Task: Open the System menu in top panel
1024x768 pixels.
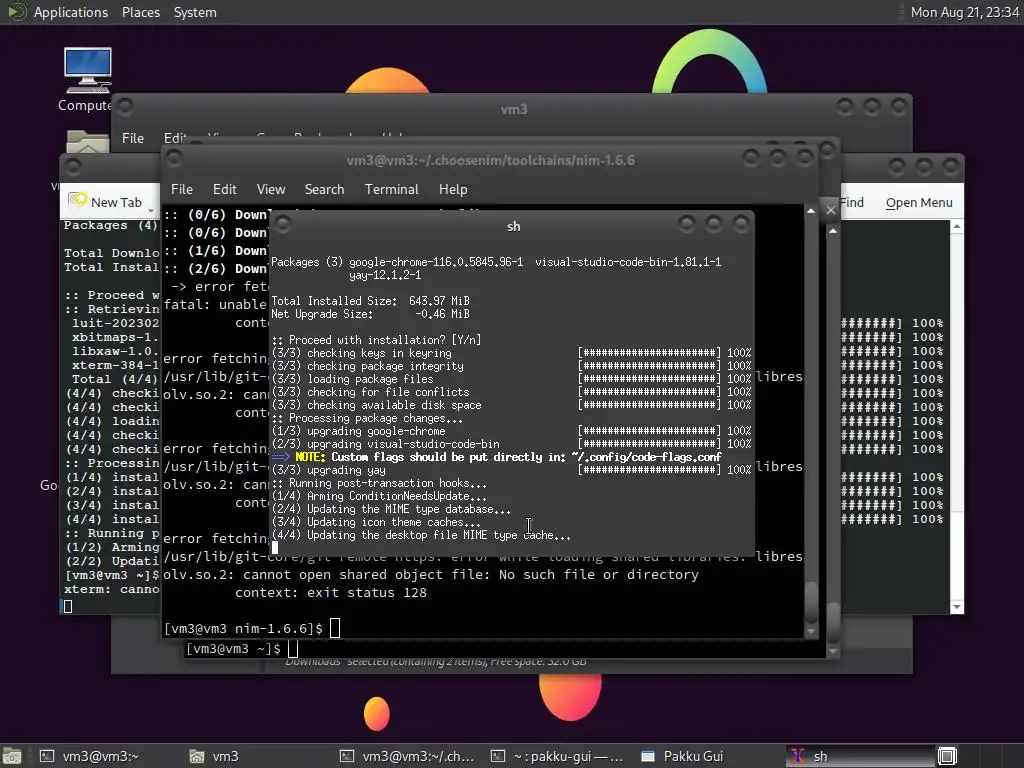Action: pyautogui.click(x=195, y=12)
